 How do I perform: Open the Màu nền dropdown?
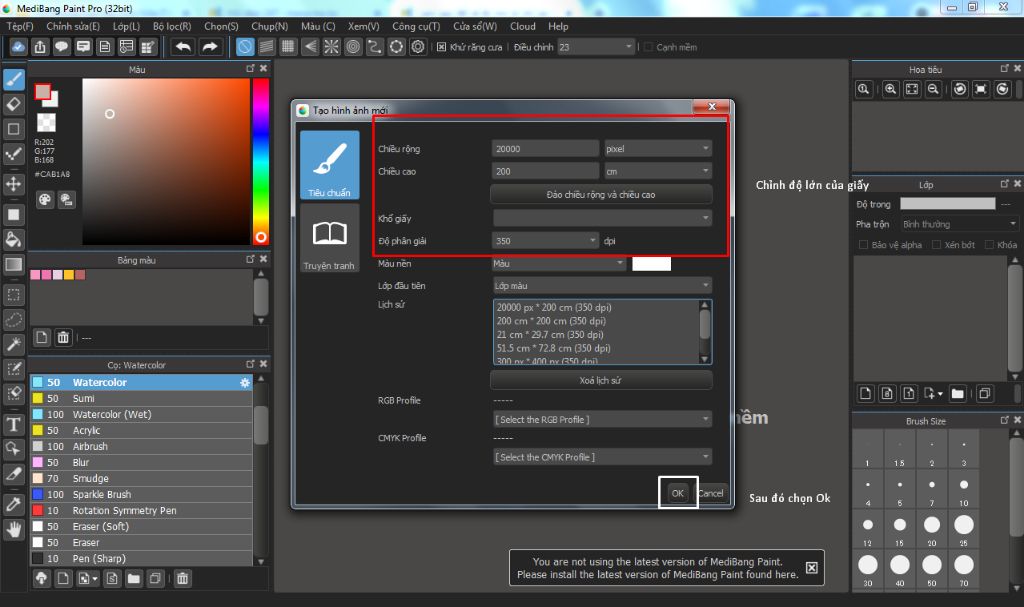559,263
